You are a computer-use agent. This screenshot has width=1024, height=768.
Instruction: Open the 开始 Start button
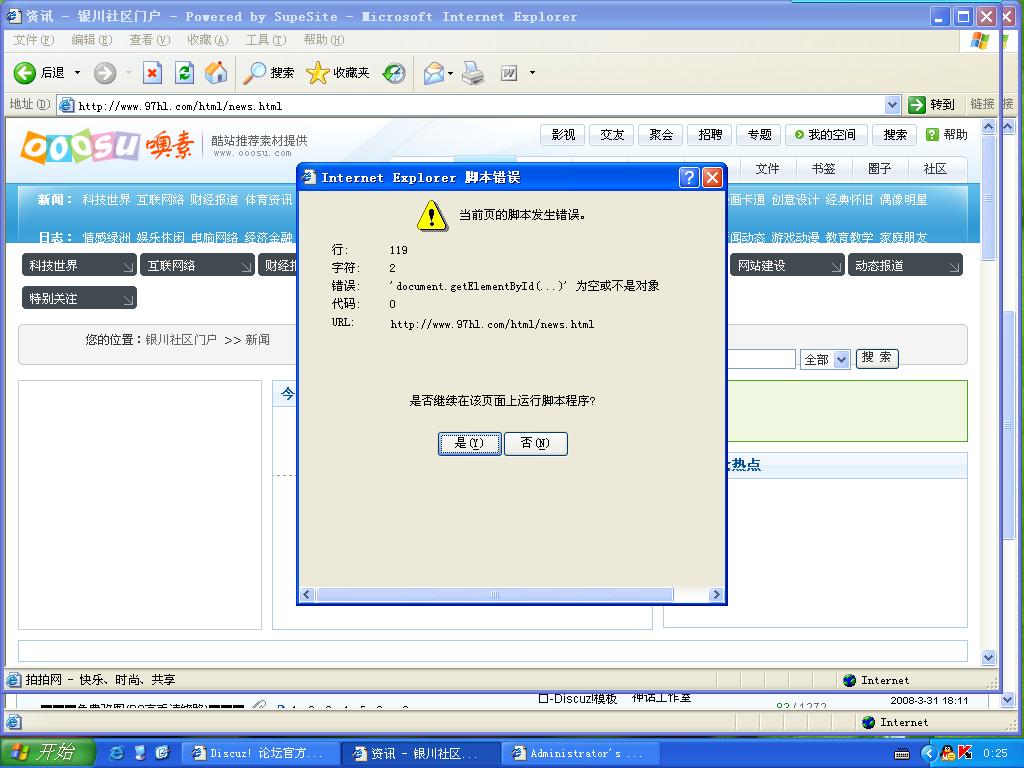pyautogui.click(x=46, y=753)
